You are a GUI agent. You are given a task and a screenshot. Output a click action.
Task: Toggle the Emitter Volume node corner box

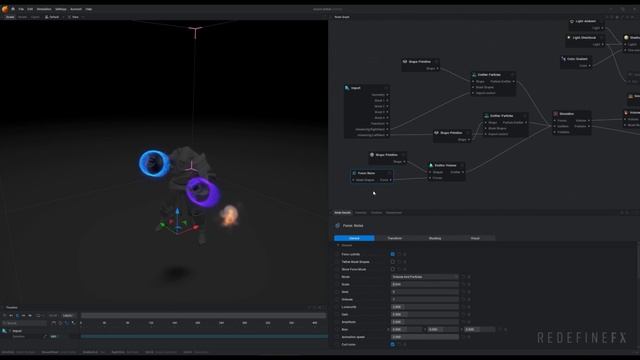pos(462,165)
